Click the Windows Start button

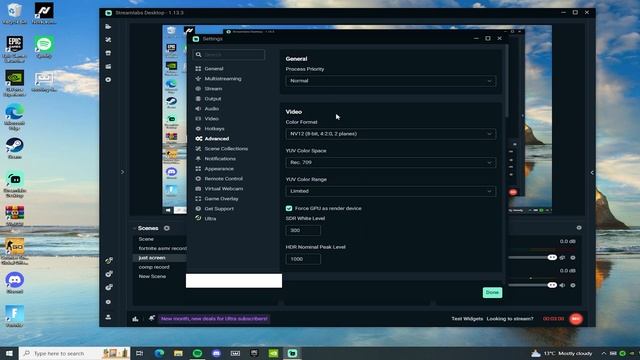9,353
